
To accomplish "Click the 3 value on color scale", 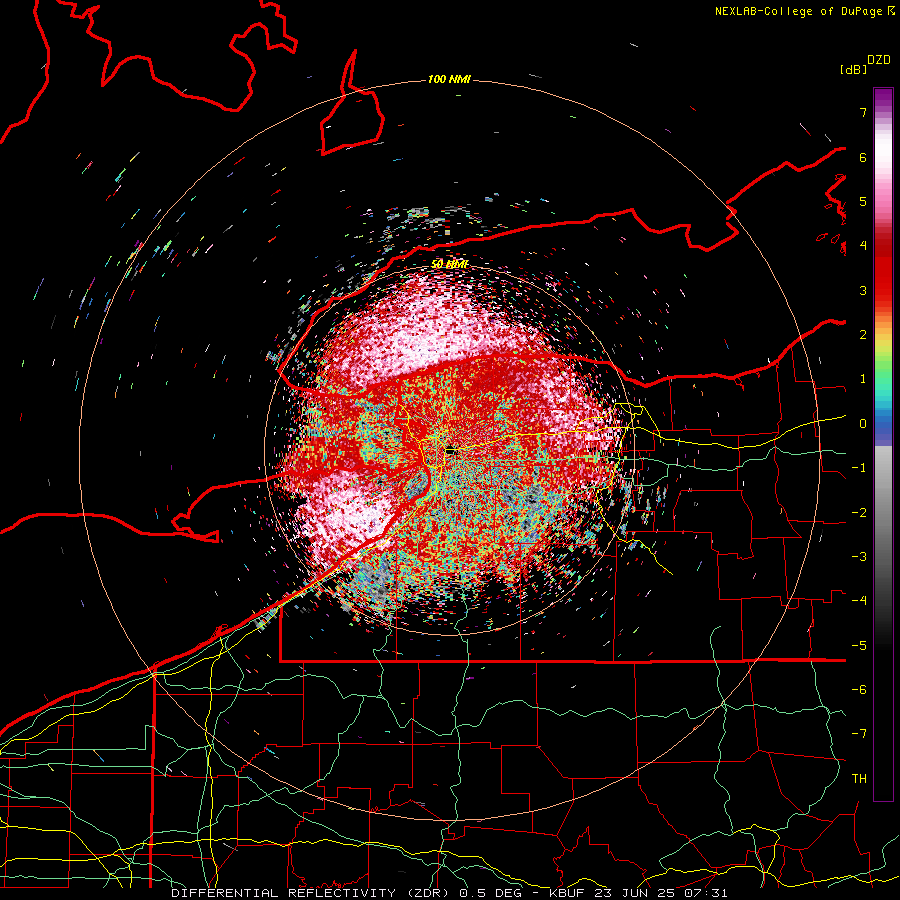I will click(x=863, y=290).
